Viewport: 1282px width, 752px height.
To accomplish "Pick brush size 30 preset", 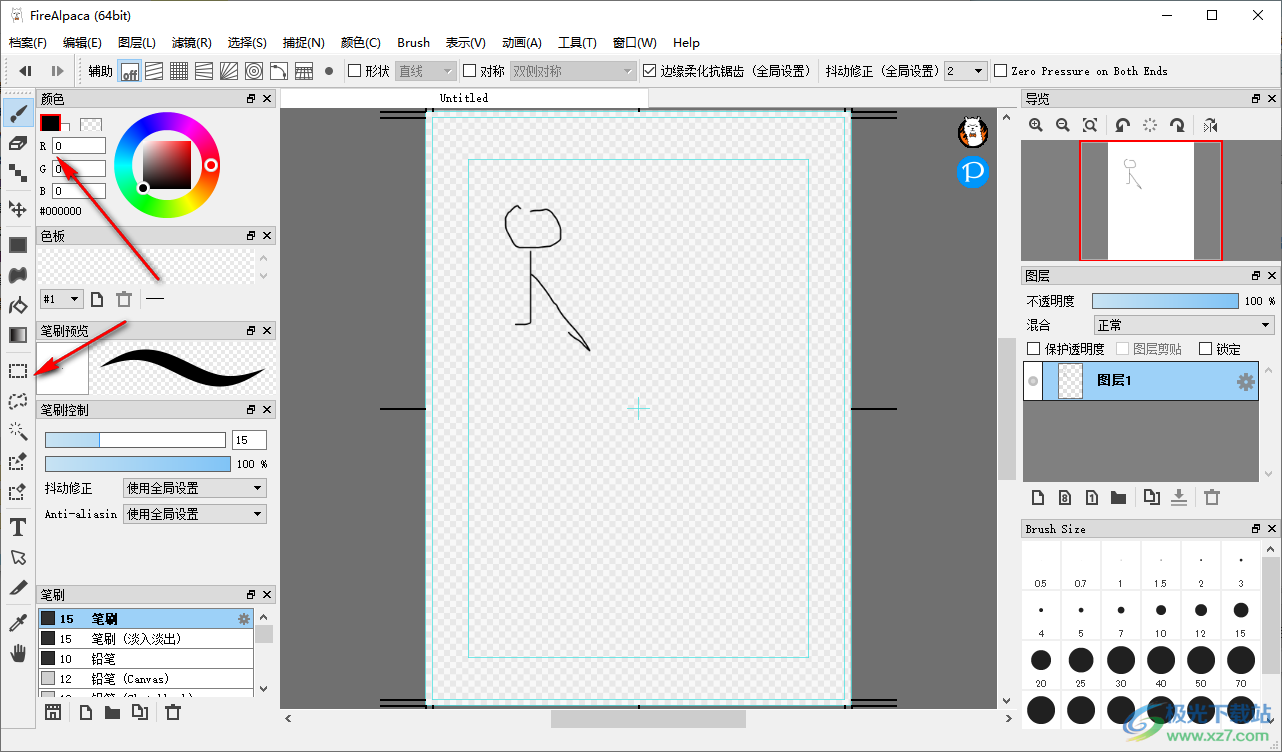I will (x=1121, y=665).
